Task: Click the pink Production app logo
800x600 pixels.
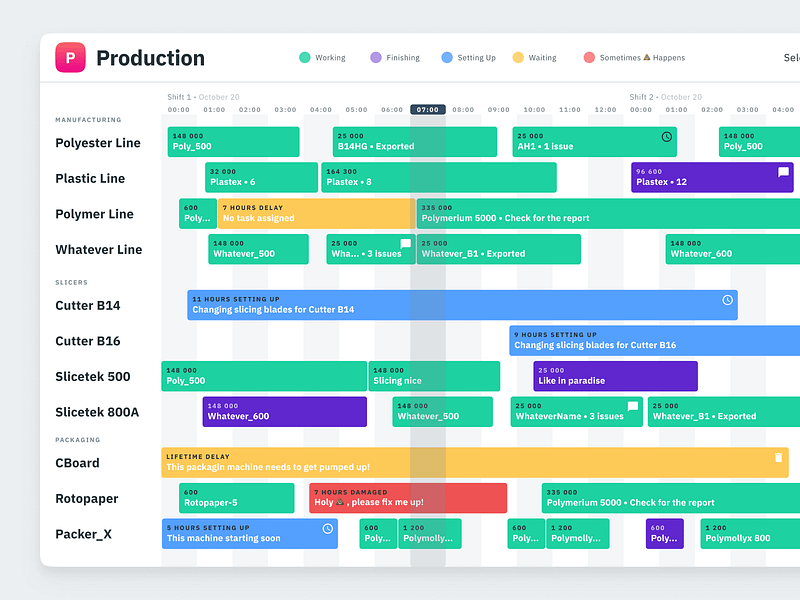Action: [70, 57]
